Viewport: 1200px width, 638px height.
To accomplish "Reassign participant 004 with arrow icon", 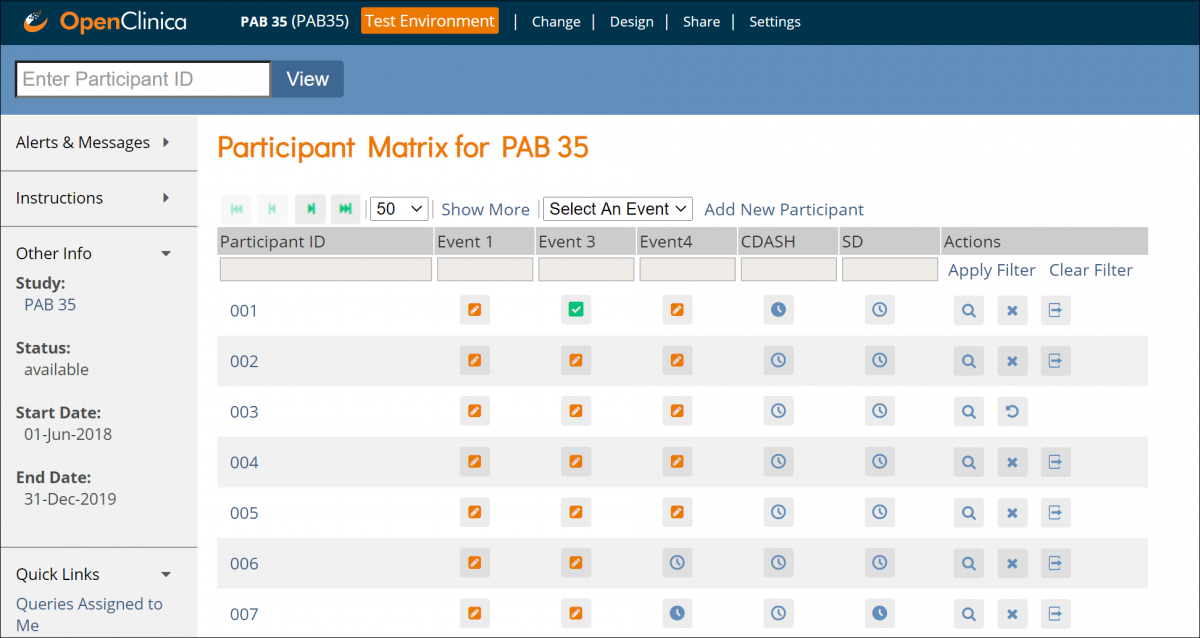I will click(x=1055, y=462).
